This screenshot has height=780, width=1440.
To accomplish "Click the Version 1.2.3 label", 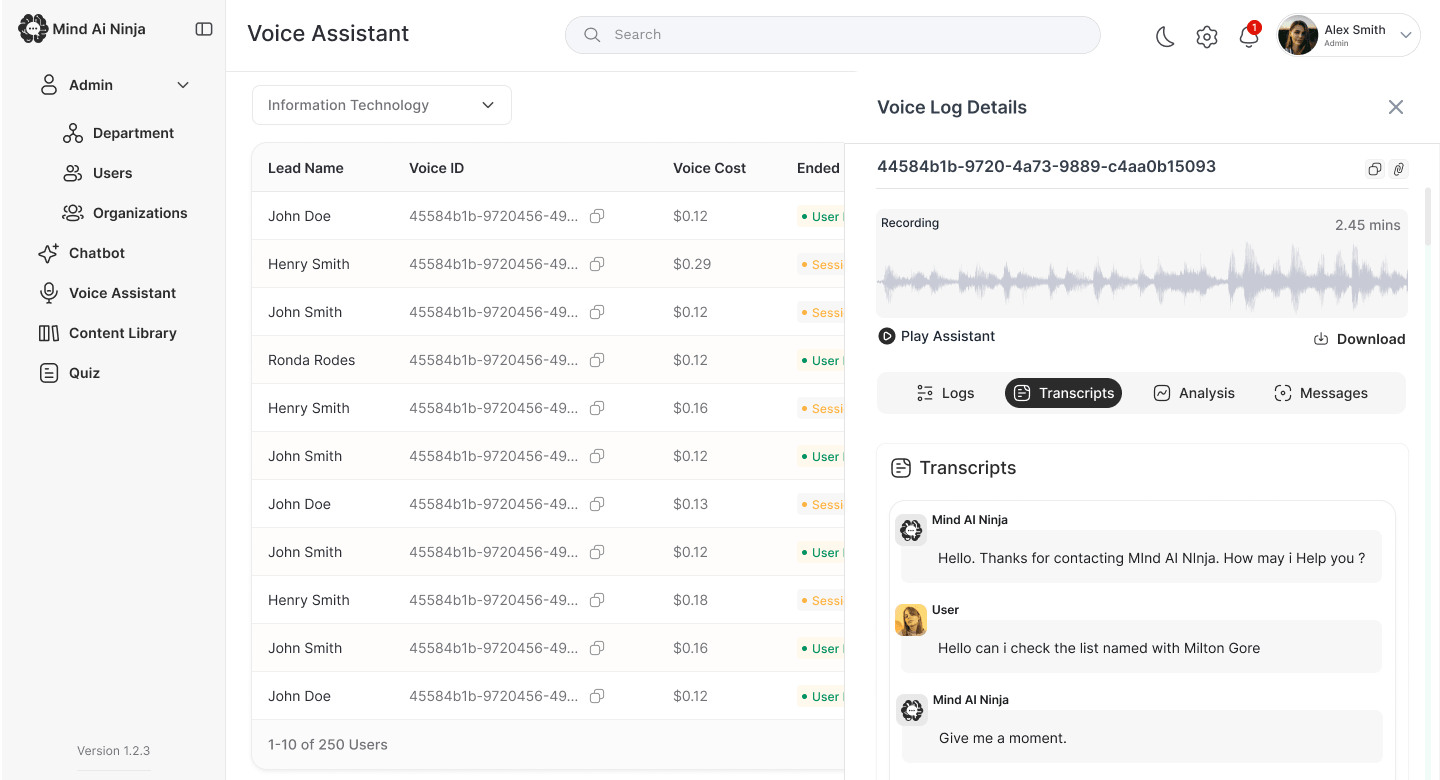I will (113, 750).
